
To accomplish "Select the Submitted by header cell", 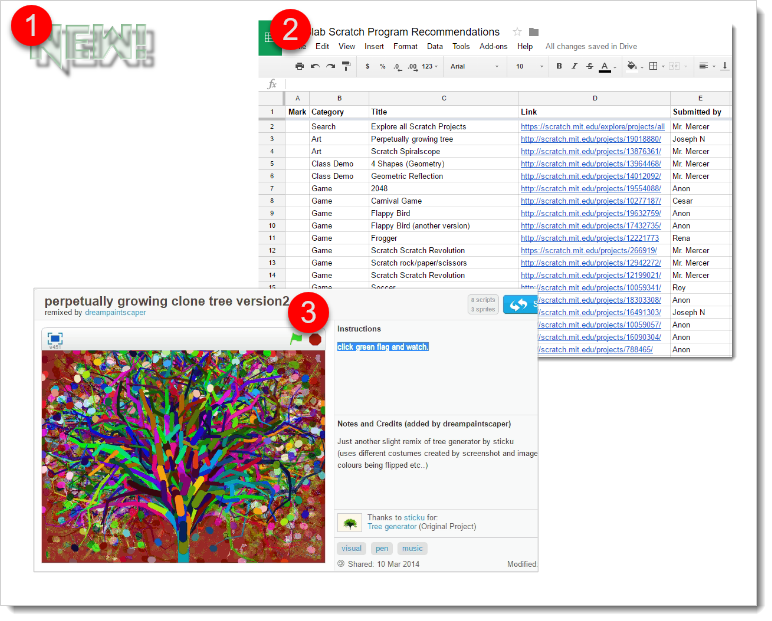I will coord(701,112).
